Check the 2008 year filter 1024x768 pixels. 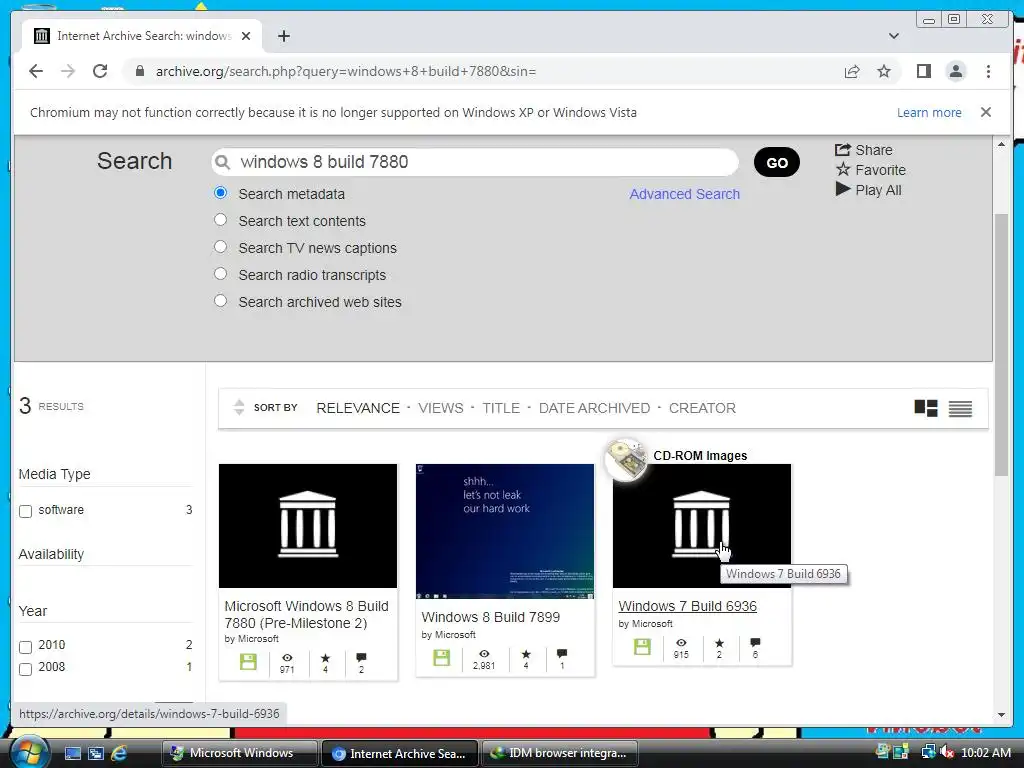[x=25, y=669]
